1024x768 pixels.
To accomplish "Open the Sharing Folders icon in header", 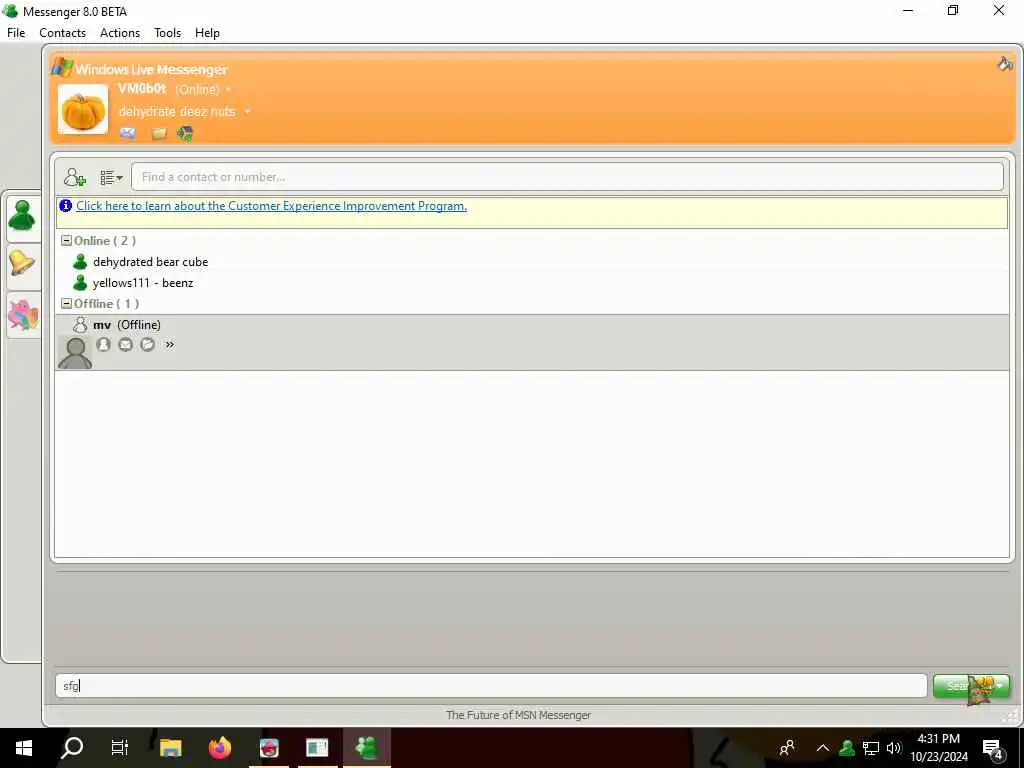I will (x=159, y=134).
